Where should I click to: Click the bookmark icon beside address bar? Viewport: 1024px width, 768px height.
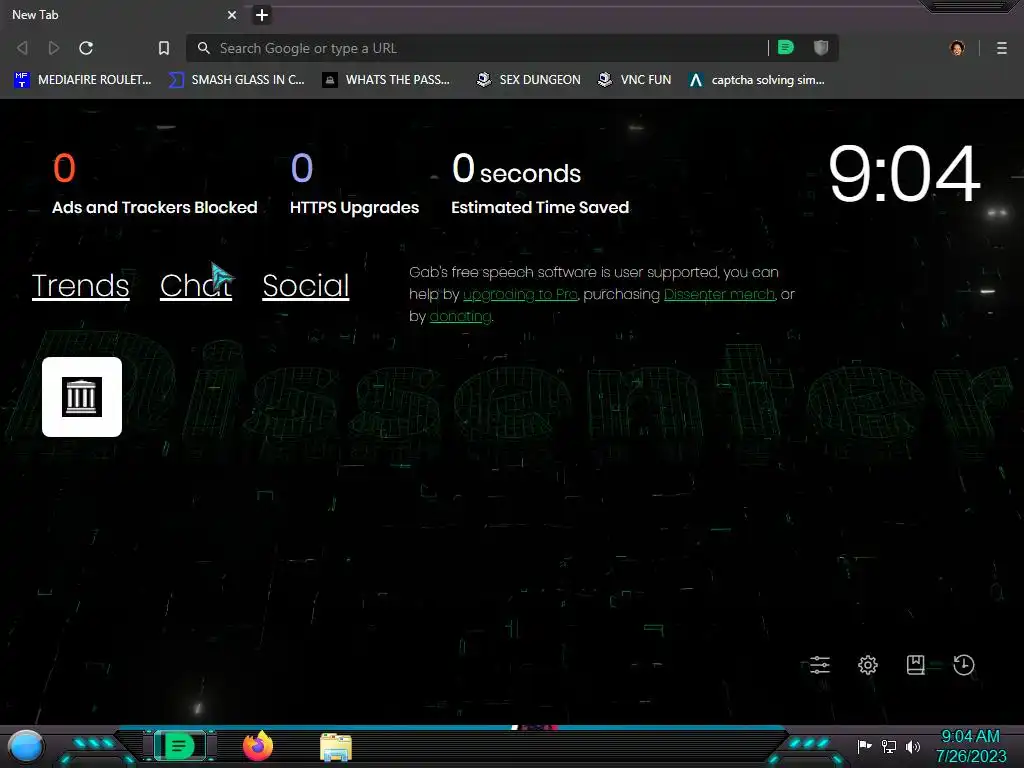pyautogui.click(x=164, y=48)
